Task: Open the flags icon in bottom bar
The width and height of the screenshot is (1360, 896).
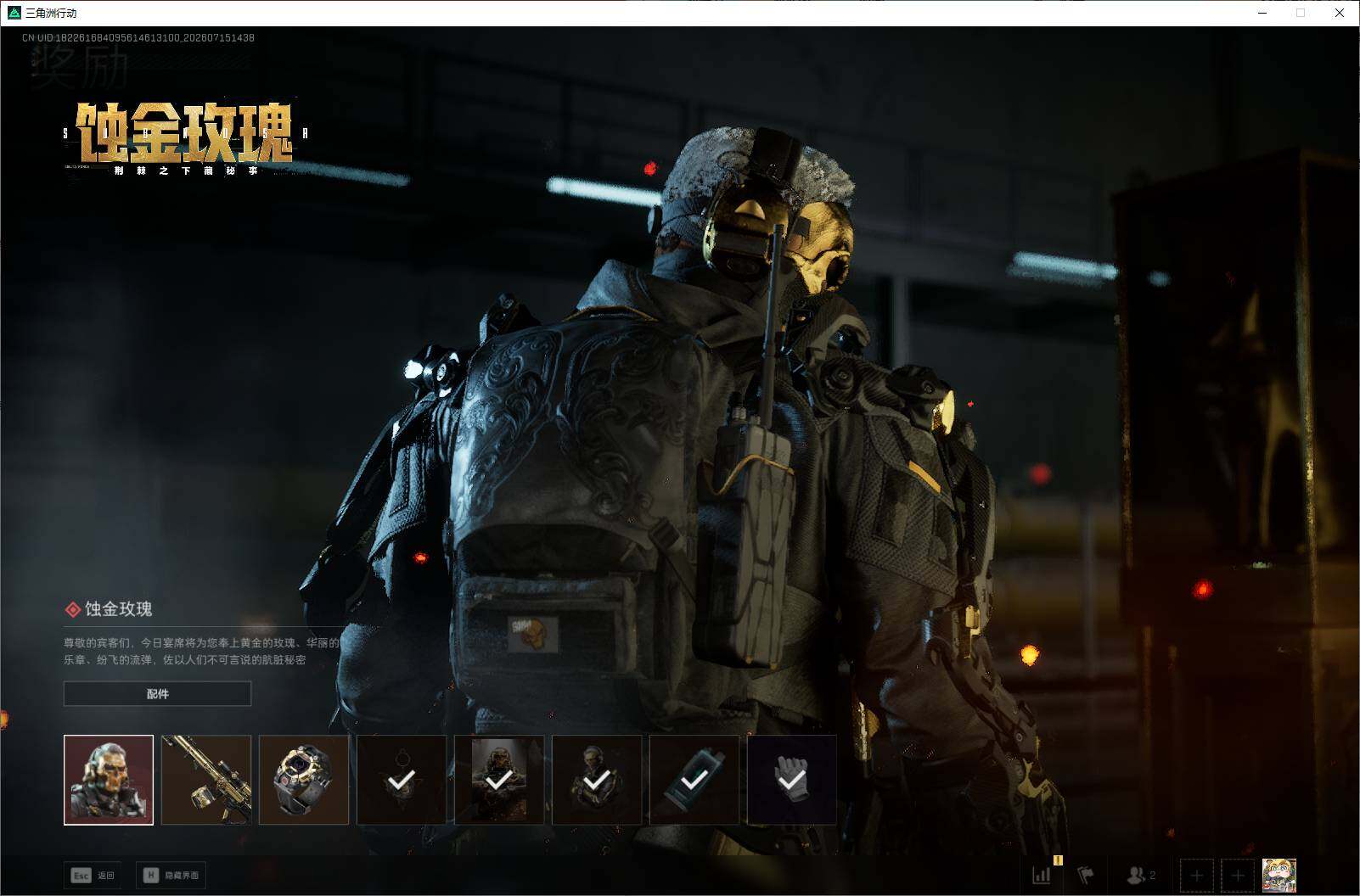Action: (x=1086, y=875)
